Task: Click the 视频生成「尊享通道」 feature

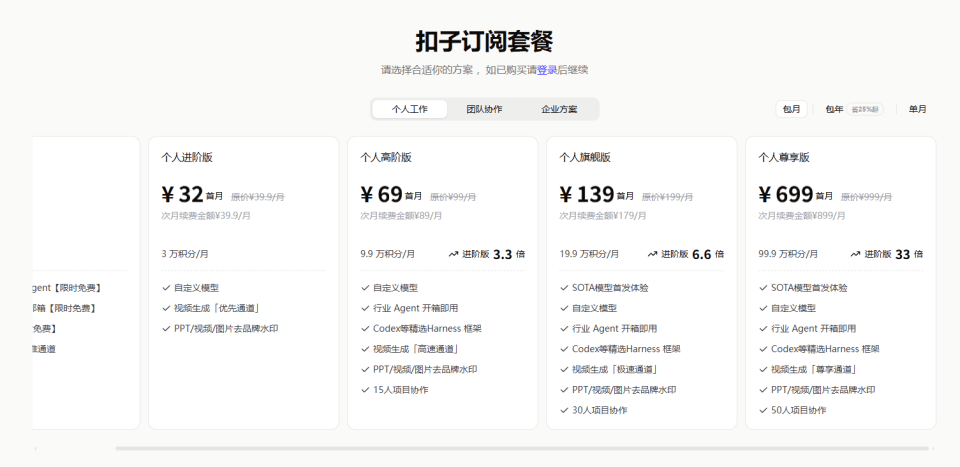Action: click(814, 370)
